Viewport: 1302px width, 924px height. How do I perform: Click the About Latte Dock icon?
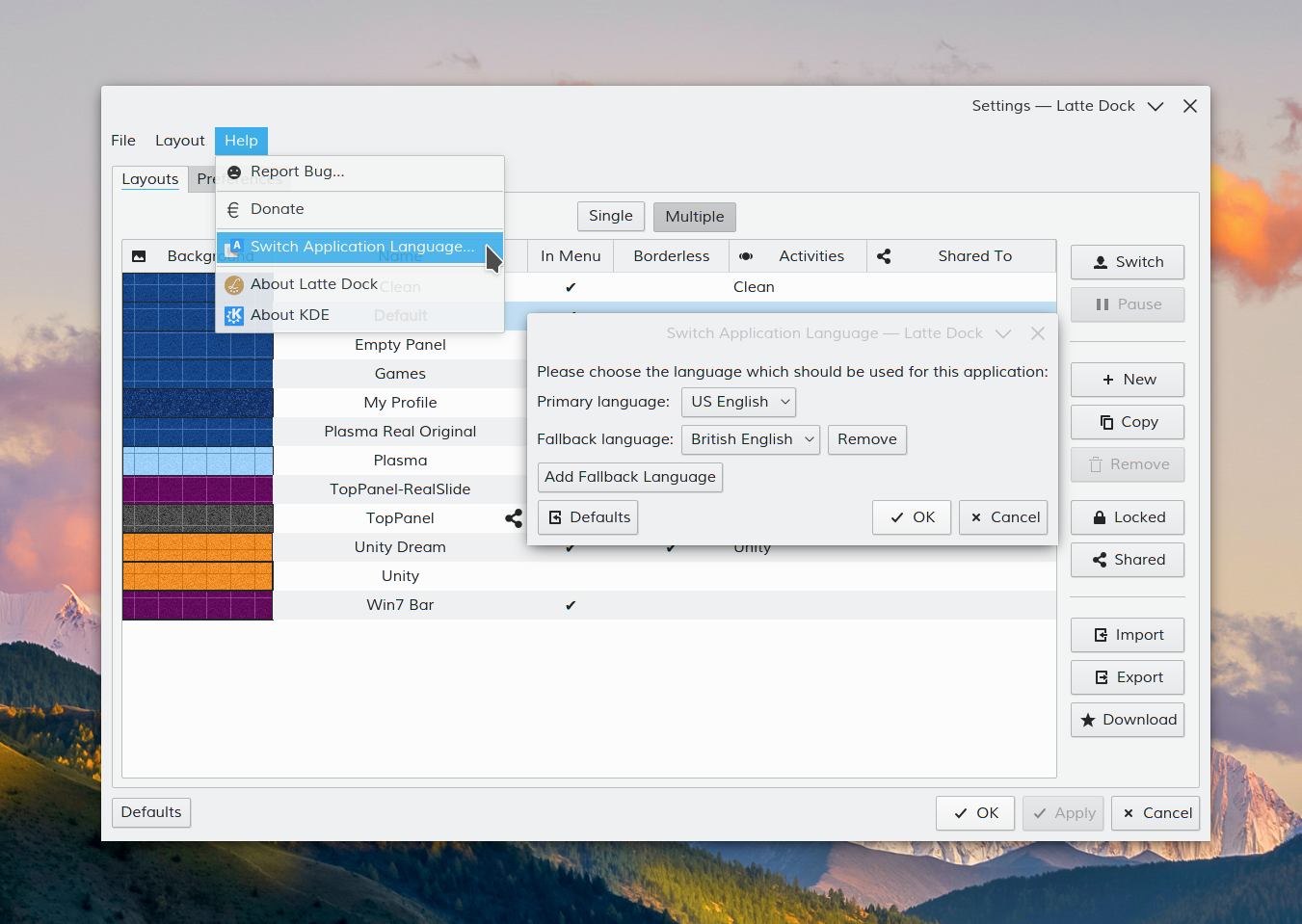pyautogui.click(x=234, y=285)
